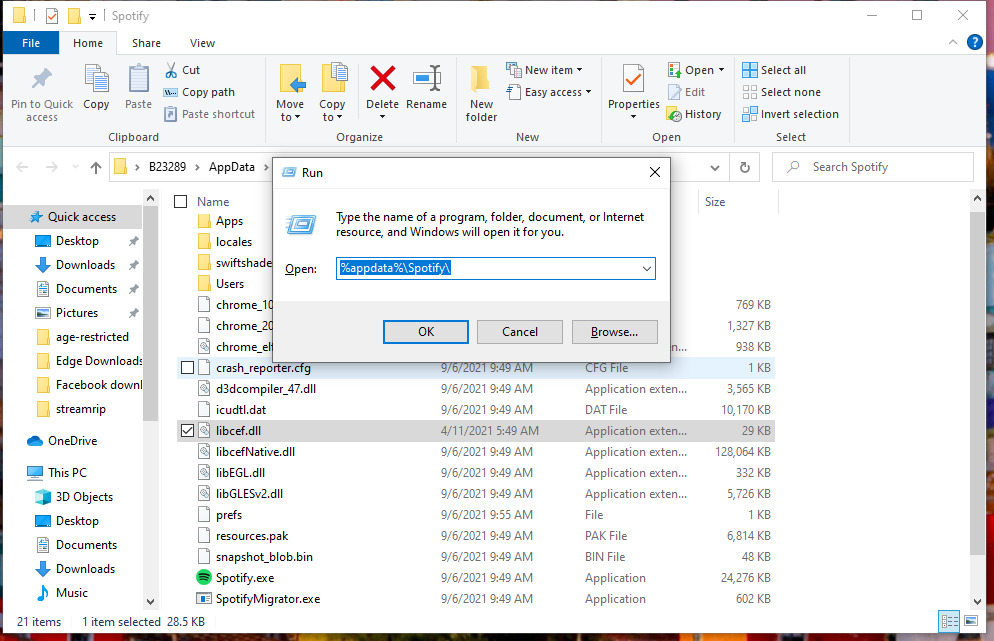Toggle the select-all checkbox in header

coord(181,202)
